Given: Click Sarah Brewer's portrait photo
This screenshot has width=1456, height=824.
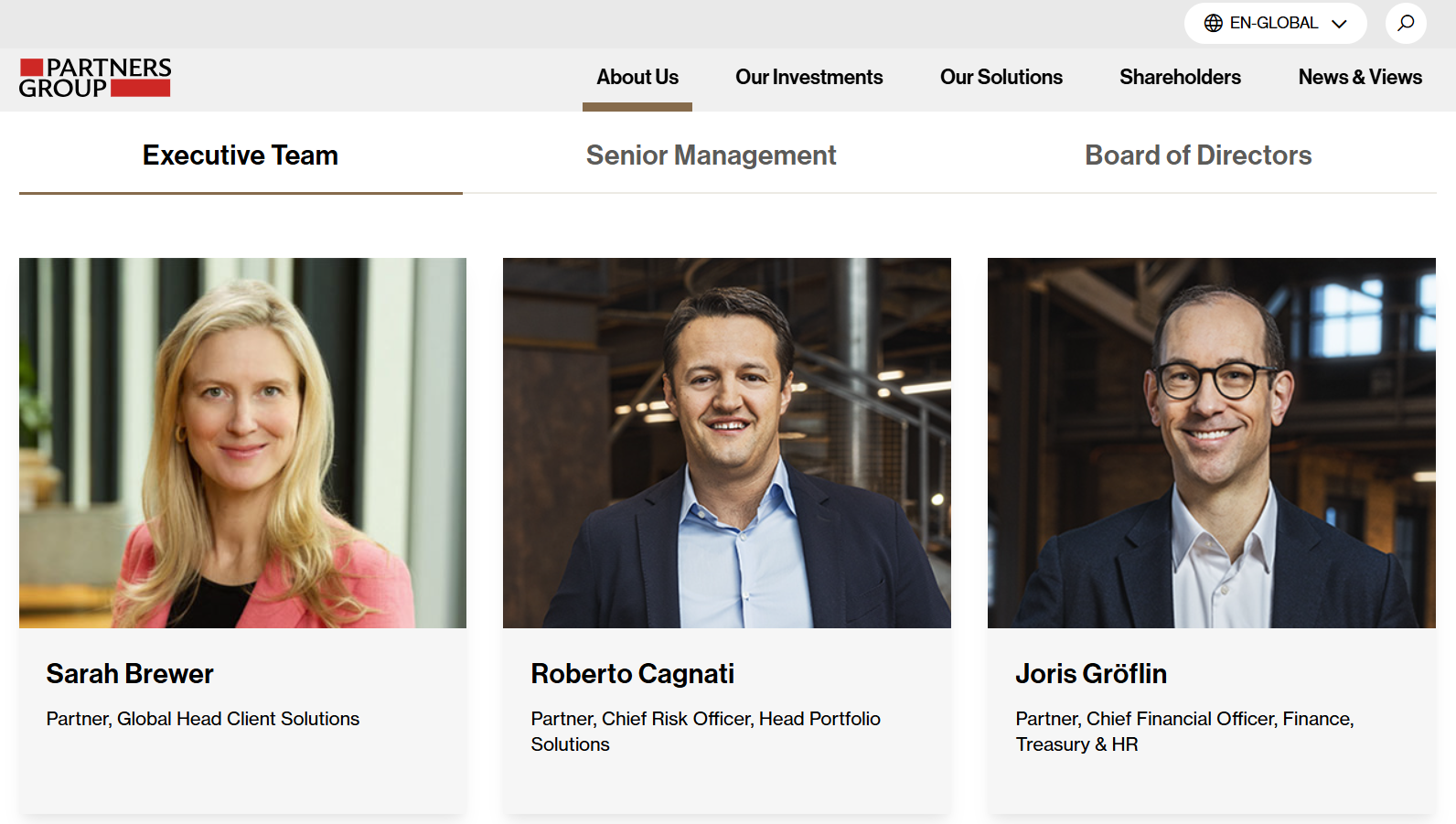Looking at the screenshot, I should [242, 442].
